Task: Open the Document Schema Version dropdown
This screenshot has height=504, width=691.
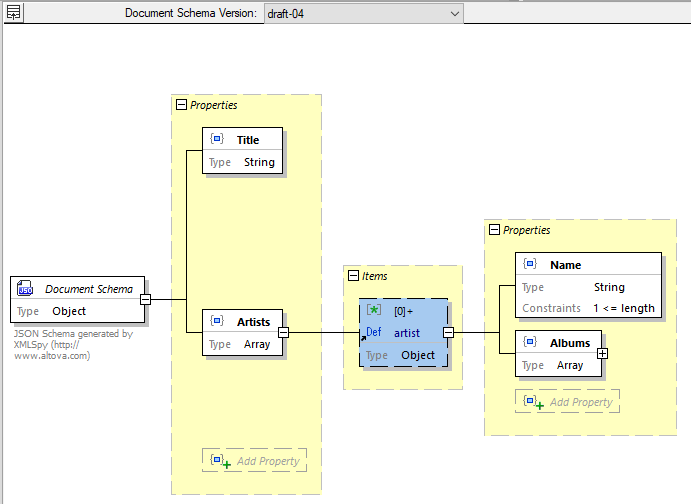Action: (455, 13)
